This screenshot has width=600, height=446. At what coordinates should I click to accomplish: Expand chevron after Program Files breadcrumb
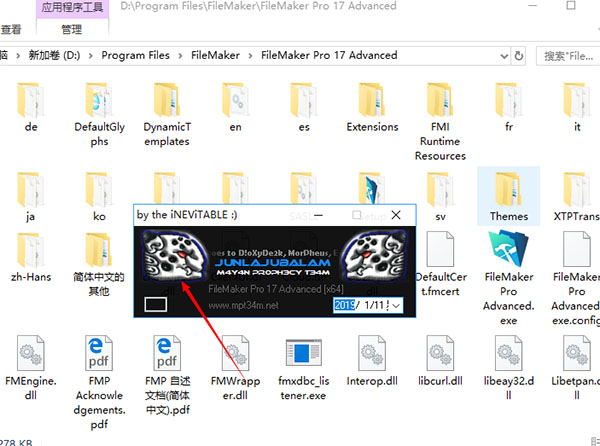pyautogui.click(x=180, y=56)
